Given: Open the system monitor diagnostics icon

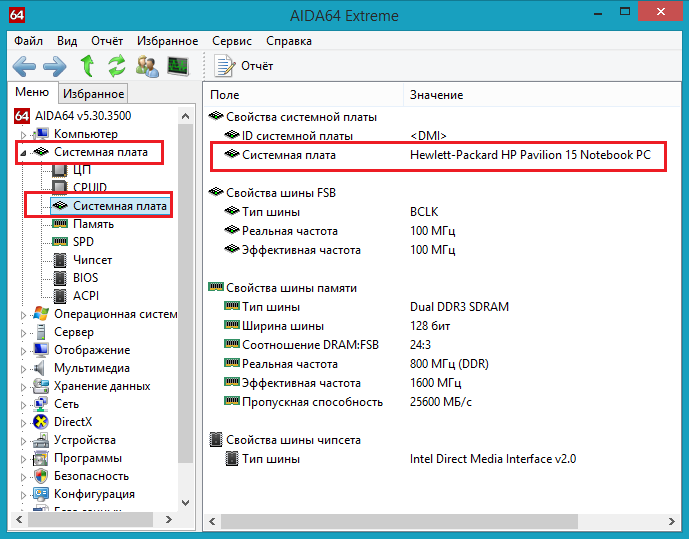Looking at the screenshot, I should pyautogui.click(x=178, y=66).
